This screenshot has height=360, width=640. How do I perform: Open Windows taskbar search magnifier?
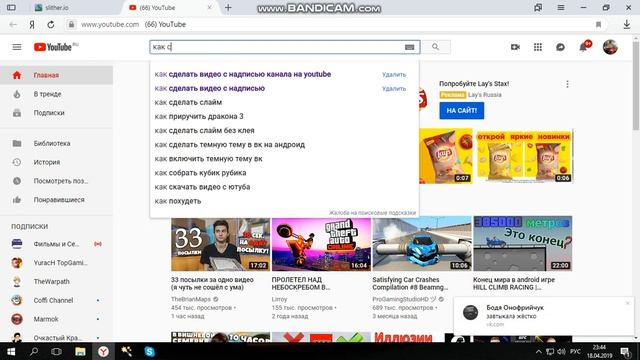[34, 351]
